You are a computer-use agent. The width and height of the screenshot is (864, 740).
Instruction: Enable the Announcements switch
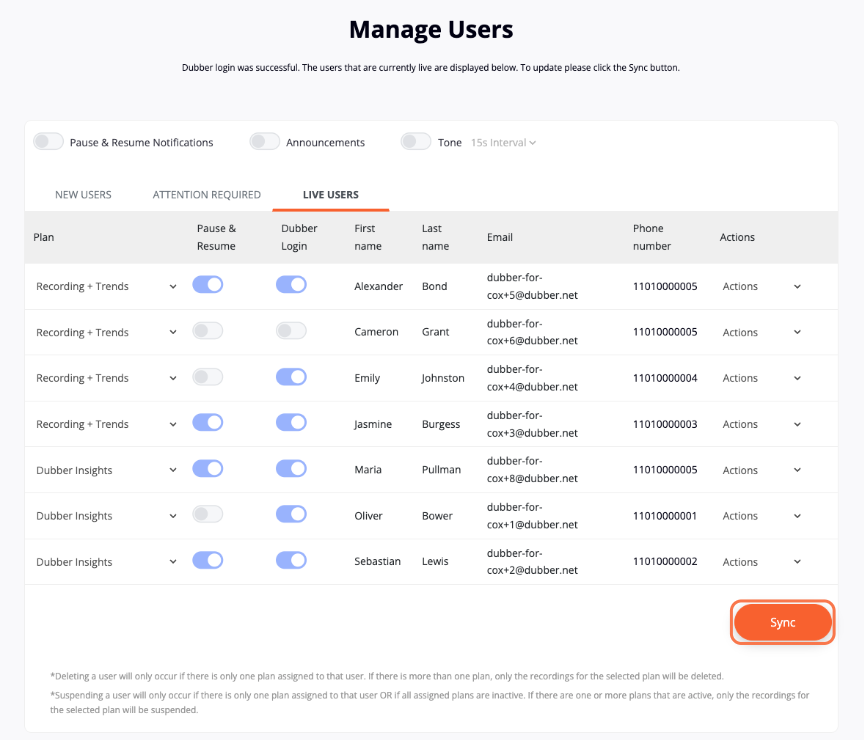[x=264, y=142]
